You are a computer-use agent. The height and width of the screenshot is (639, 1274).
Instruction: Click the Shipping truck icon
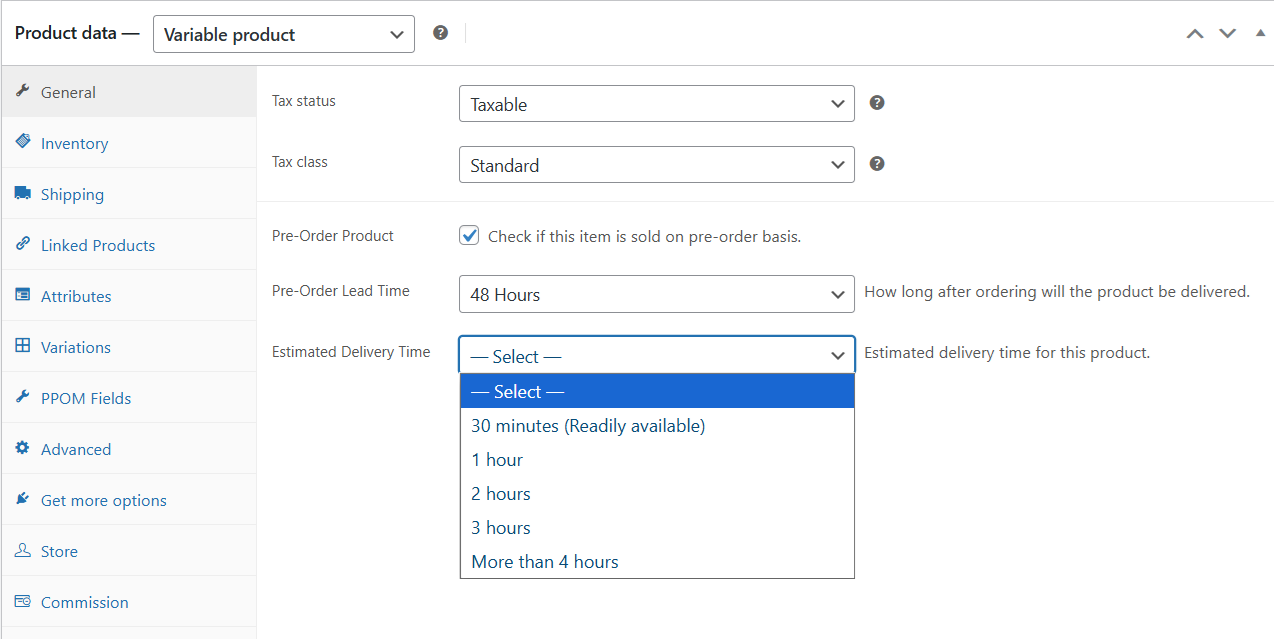pos(23,193)
